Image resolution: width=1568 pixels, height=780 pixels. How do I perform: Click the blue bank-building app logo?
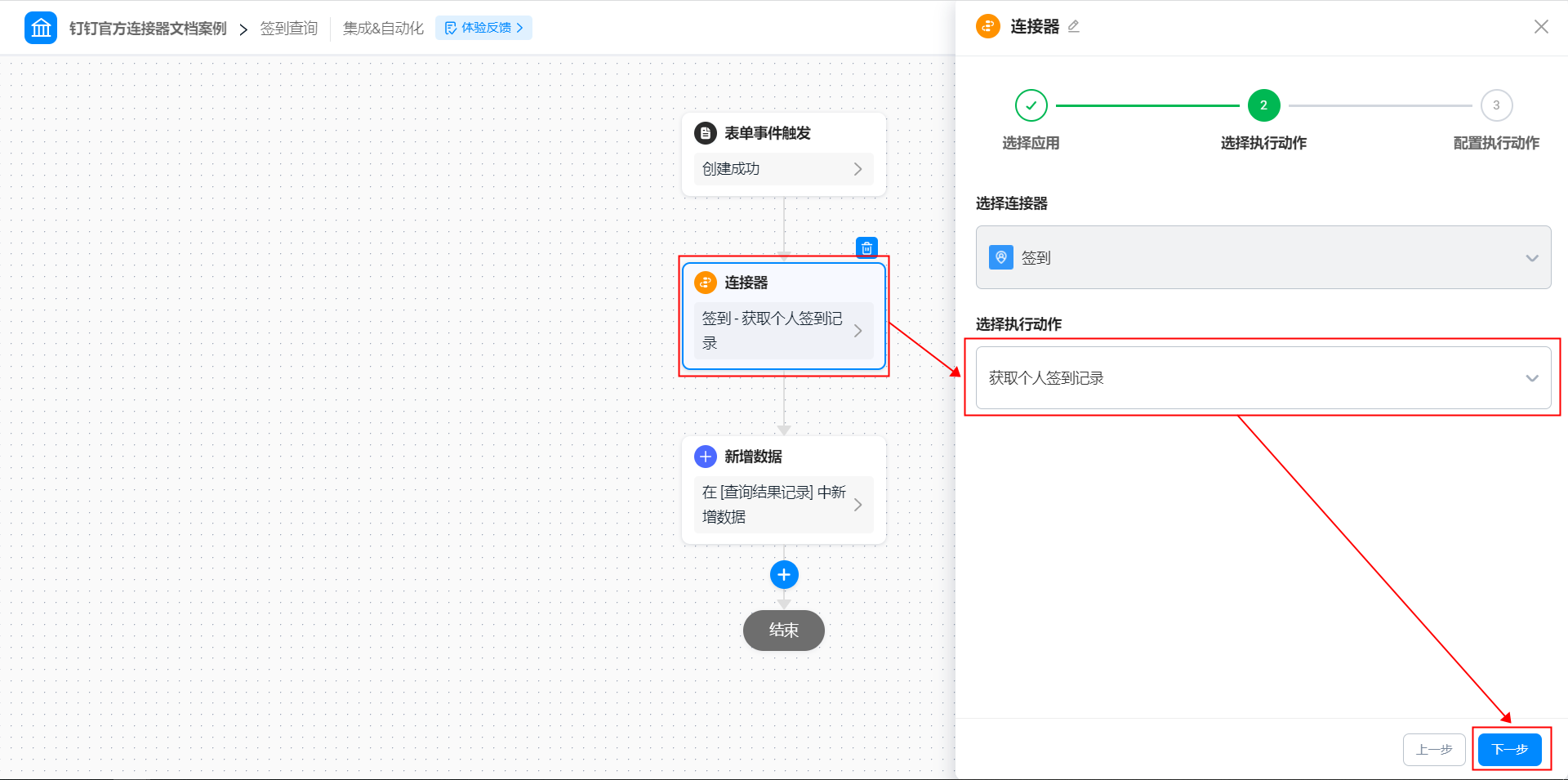tap(41, 28)
